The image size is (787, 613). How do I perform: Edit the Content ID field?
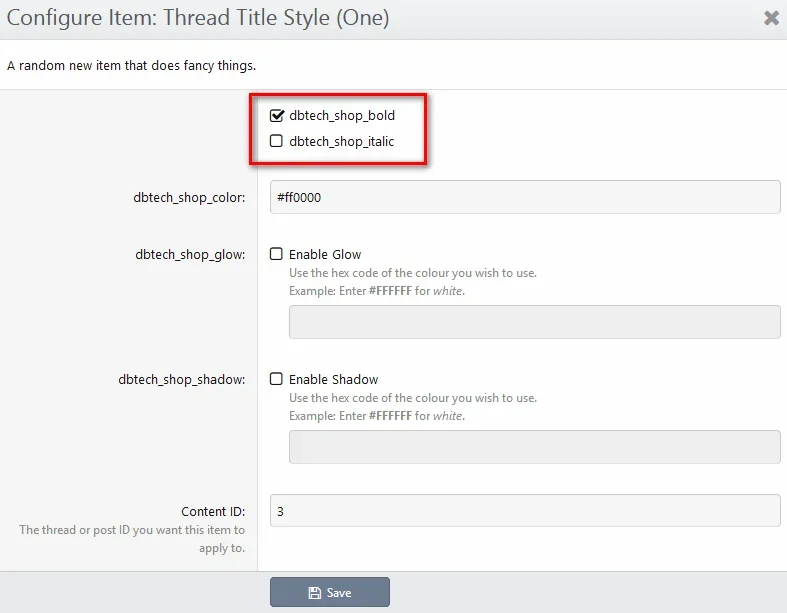tap(525, 511)
